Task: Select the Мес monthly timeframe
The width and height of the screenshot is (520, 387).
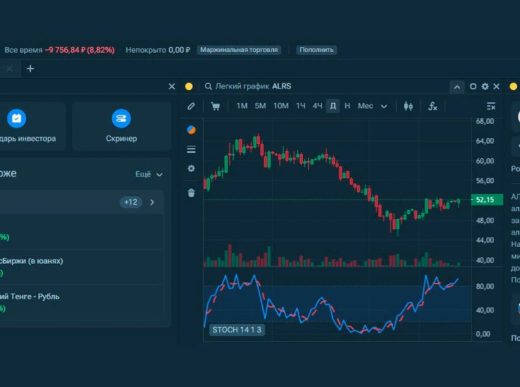Action: click(x=365, y=106)
